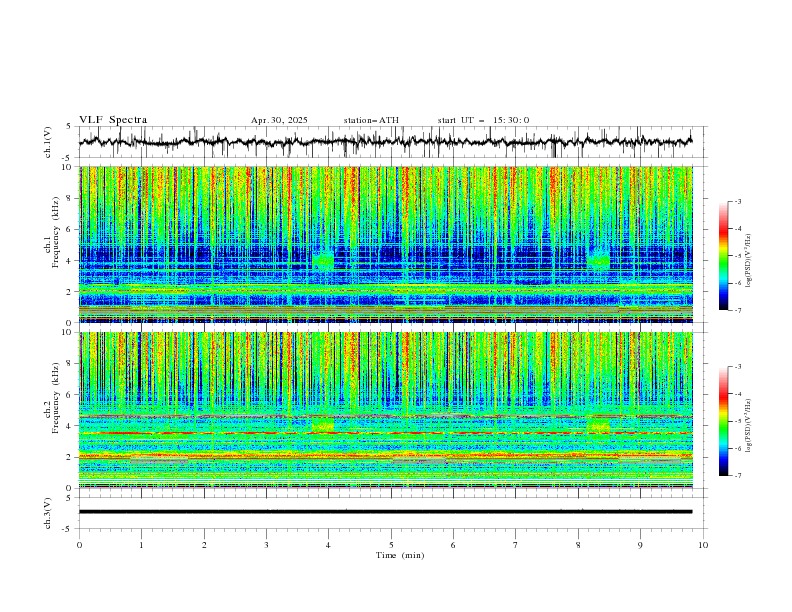Click time axis tick label '2'
Viewport: 792px width, 612px height.
(204, 545)
